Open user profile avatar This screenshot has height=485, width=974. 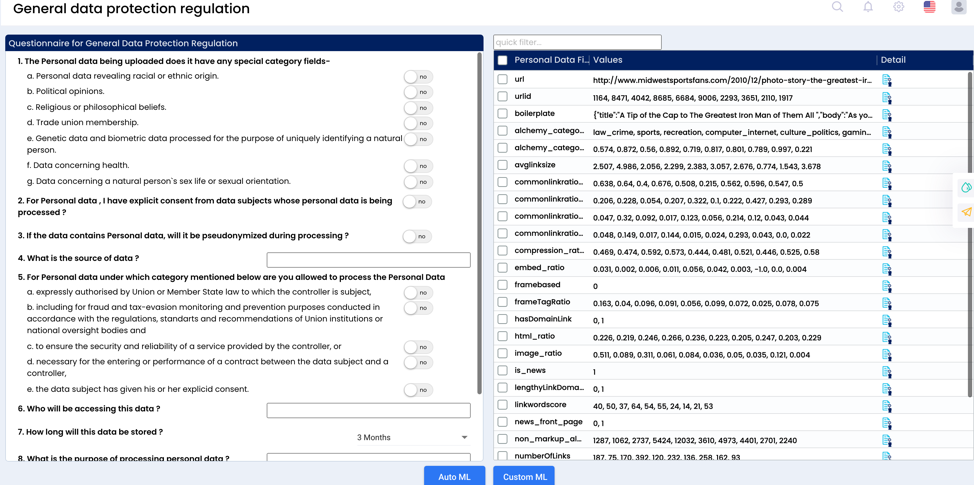tap(958, 7)
